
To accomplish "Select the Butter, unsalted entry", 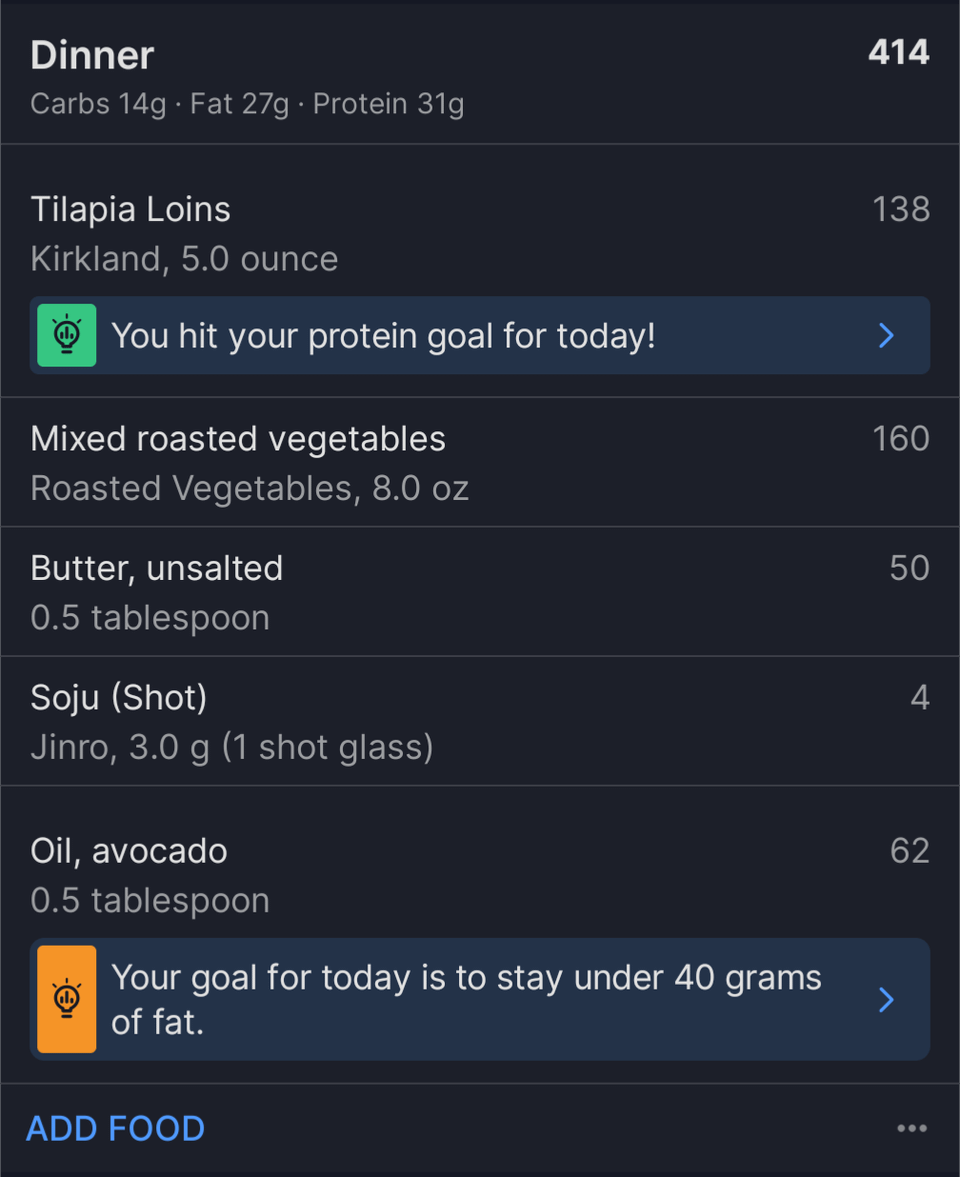I will tap(480, 592).
